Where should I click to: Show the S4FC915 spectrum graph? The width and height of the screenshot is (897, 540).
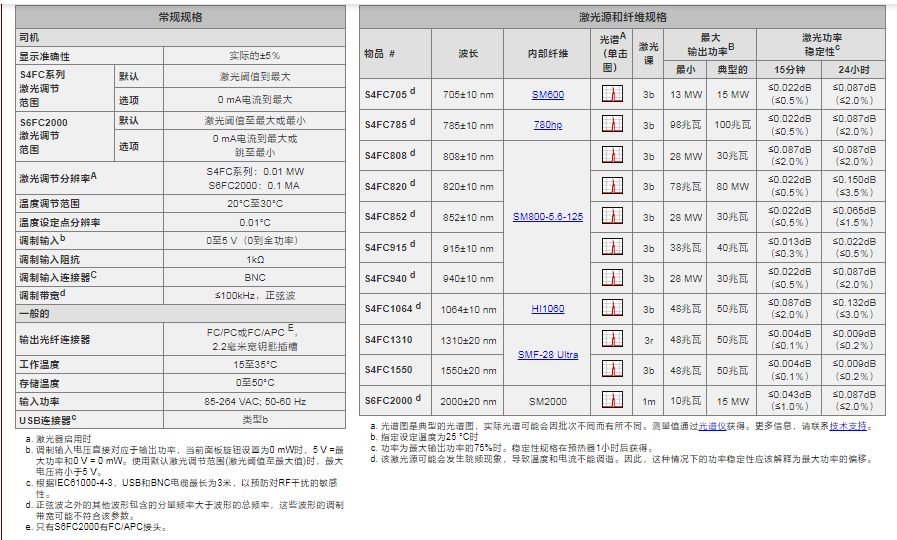612,247
